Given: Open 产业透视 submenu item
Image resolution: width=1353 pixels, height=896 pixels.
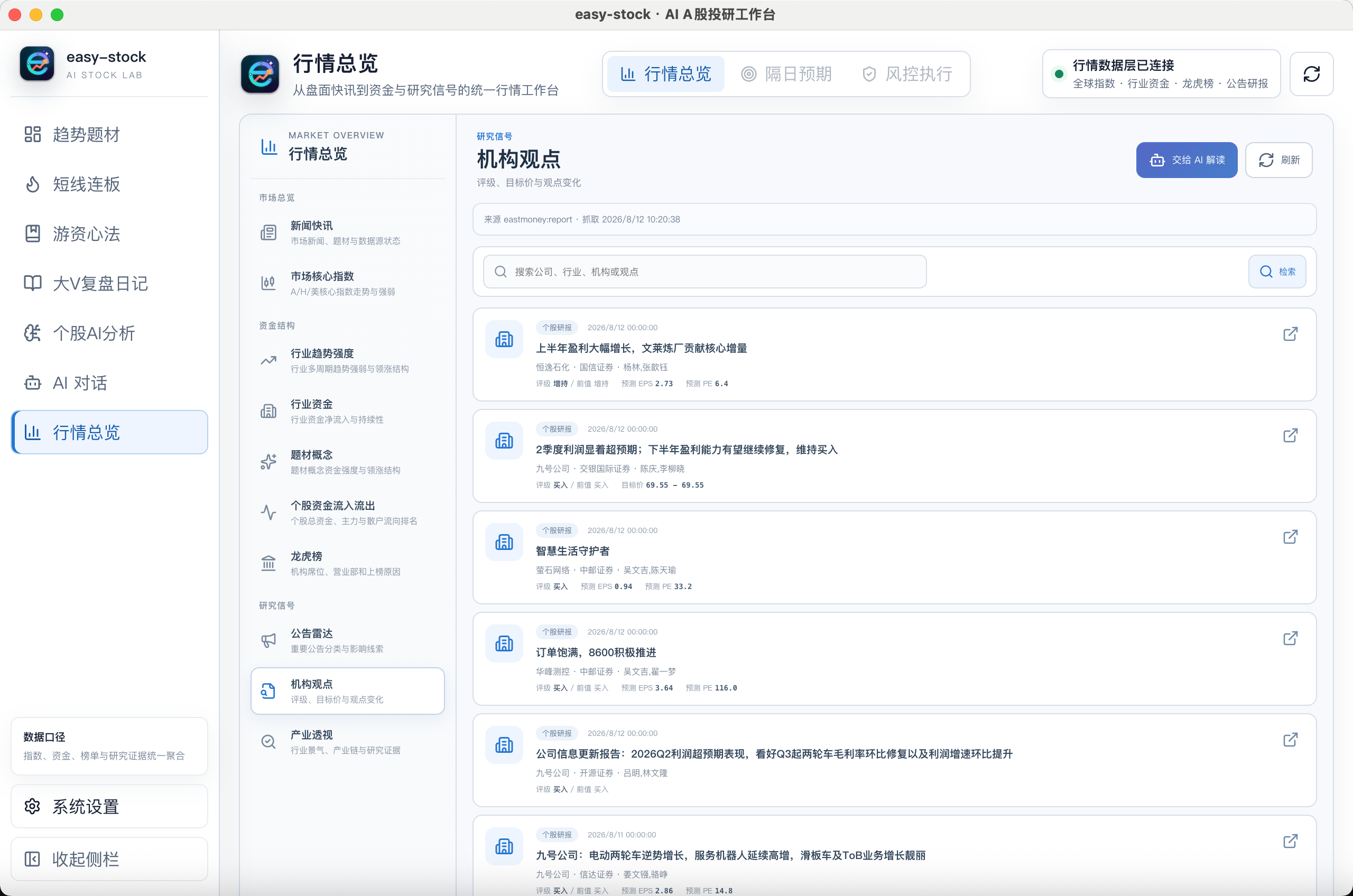Looking at the screenshot, I should [x=348, y=742].
